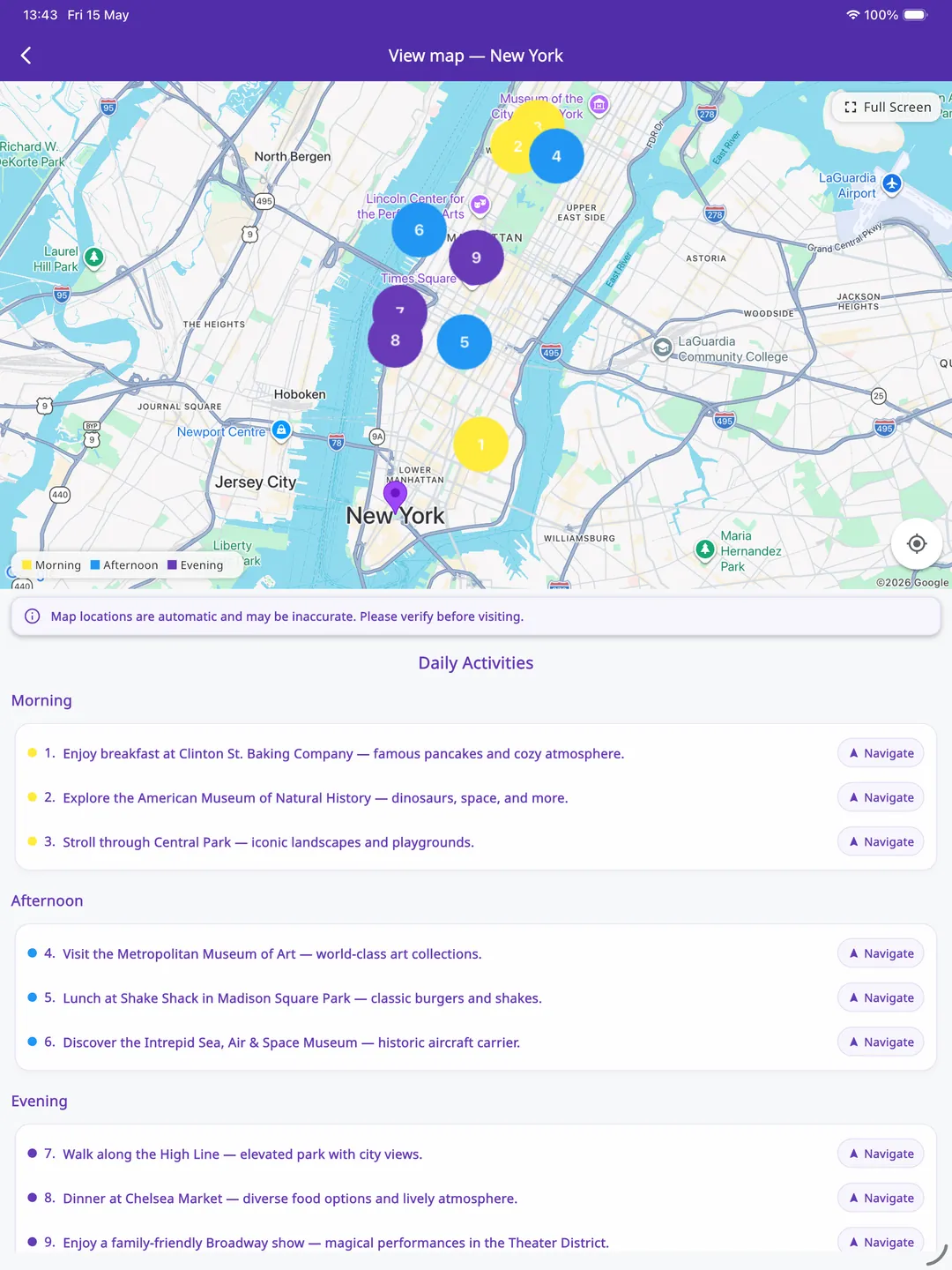
Task: Navigate to Clinton St. Baking Company
Action: pyautogui.click(x=881, y=753)
